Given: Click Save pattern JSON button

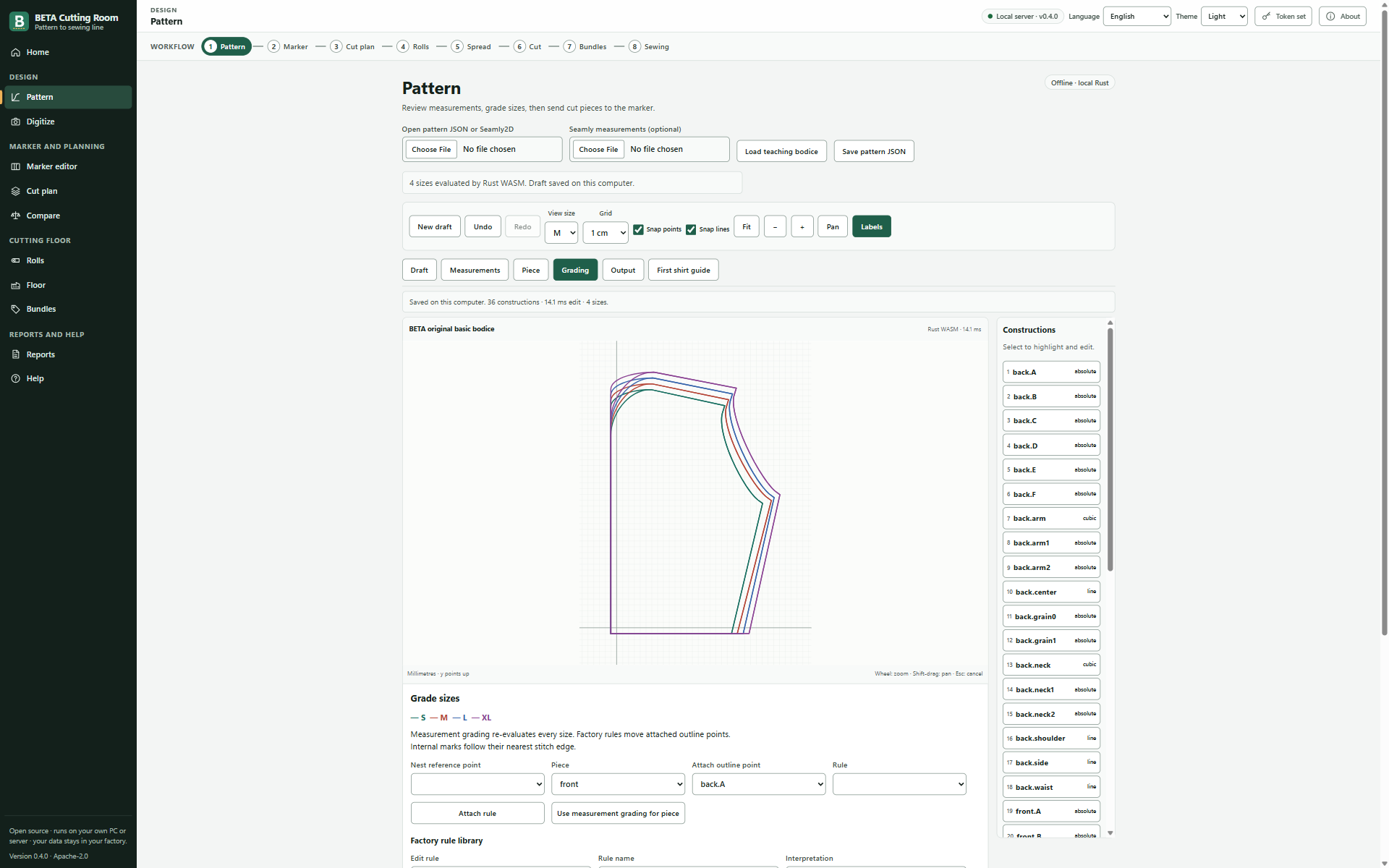Looking at the screenshot, I should 874,151.
